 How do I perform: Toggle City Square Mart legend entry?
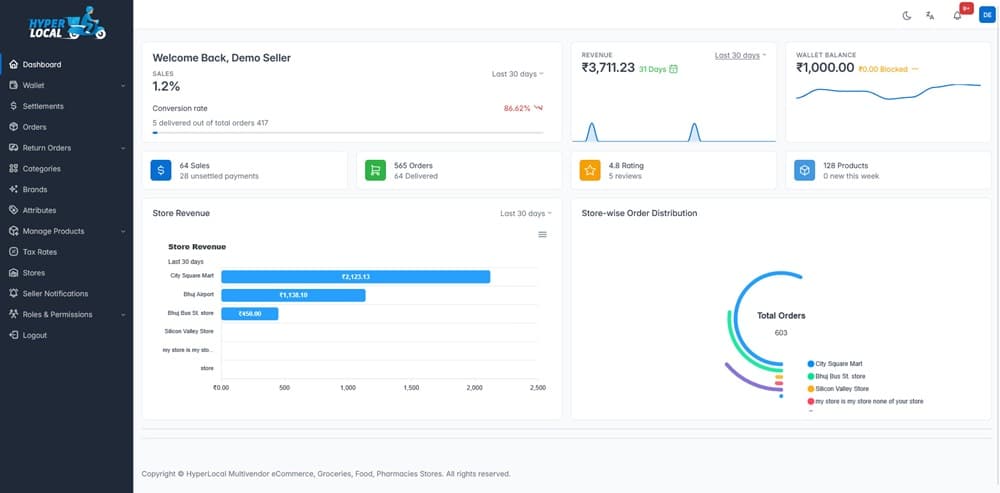(839, 364)
